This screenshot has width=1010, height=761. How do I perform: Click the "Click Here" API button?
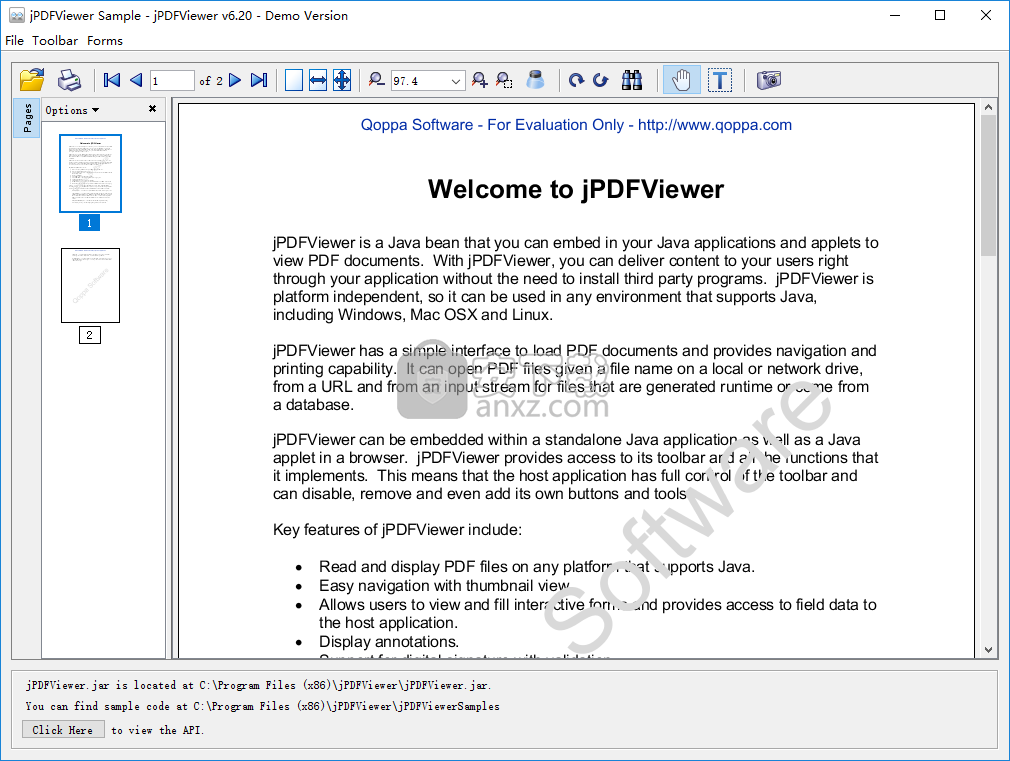coord(63,730)
